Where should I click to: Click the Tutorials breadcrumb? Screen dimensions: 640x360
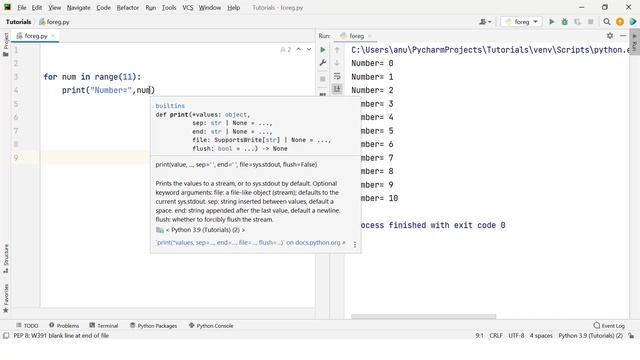coord(18,22)
